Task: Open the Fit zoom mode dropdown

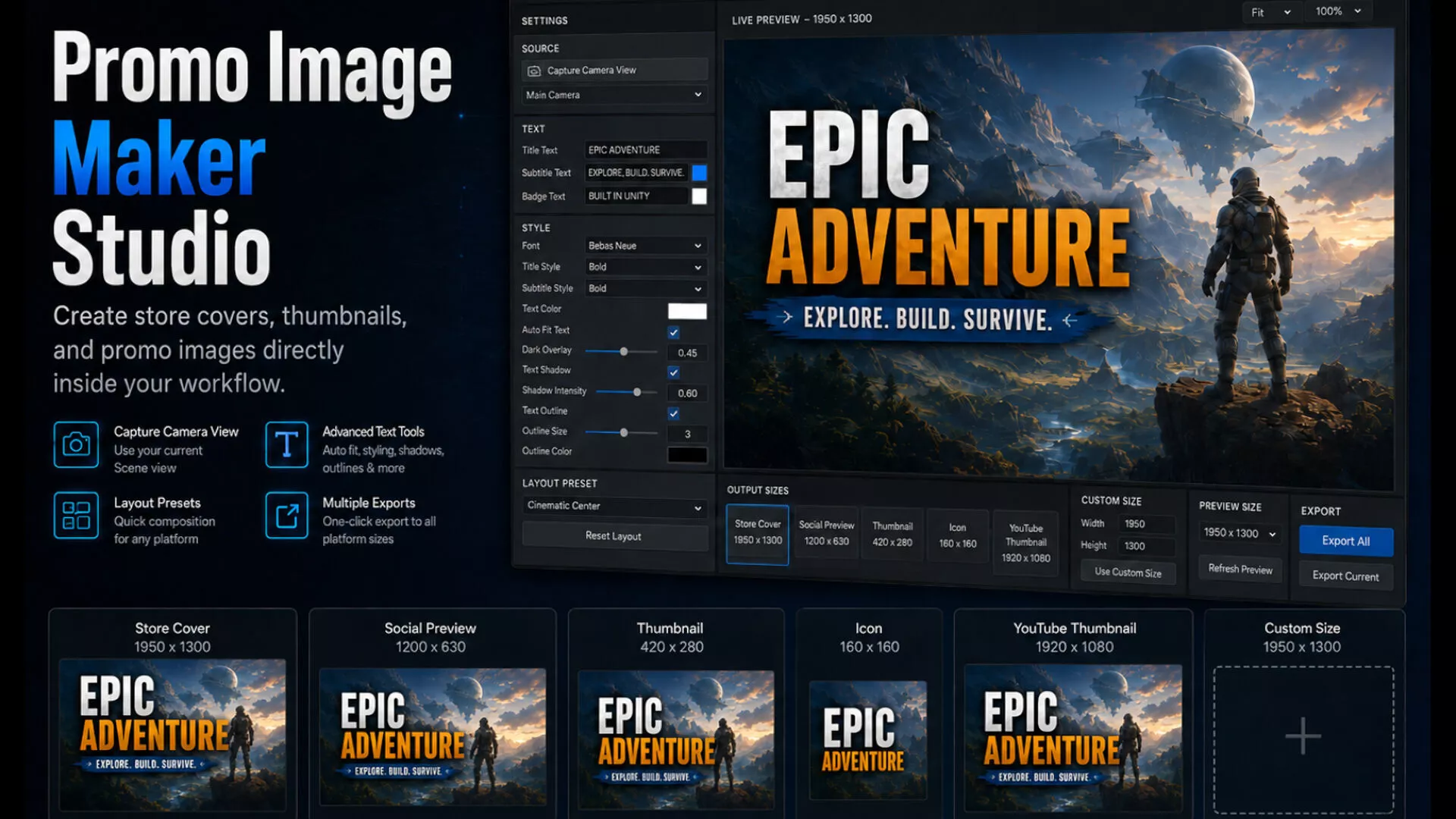Action: point(1271,12)
